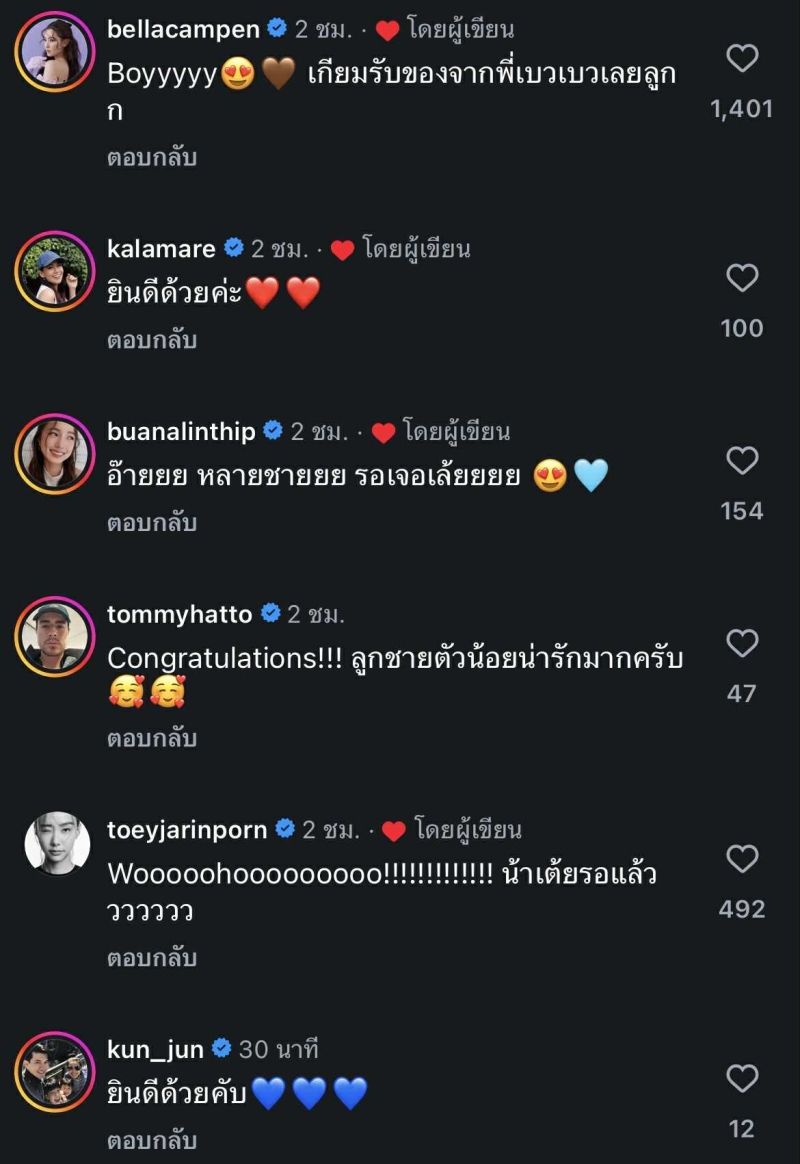800x1164 pixels.
Task: View the 1,401 likes on bellacampen's comment
Action: (x=741, y=109)
